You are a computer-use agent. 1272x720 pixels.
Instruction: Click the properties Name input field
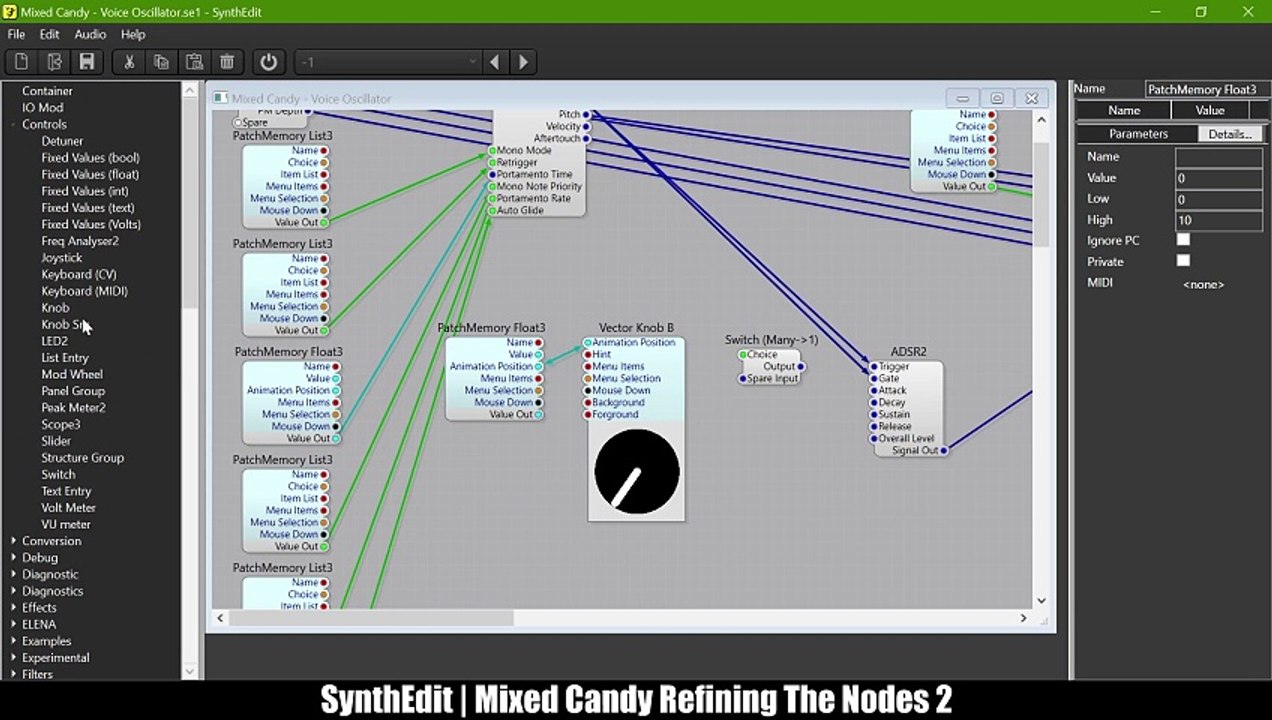(1218, 157)
